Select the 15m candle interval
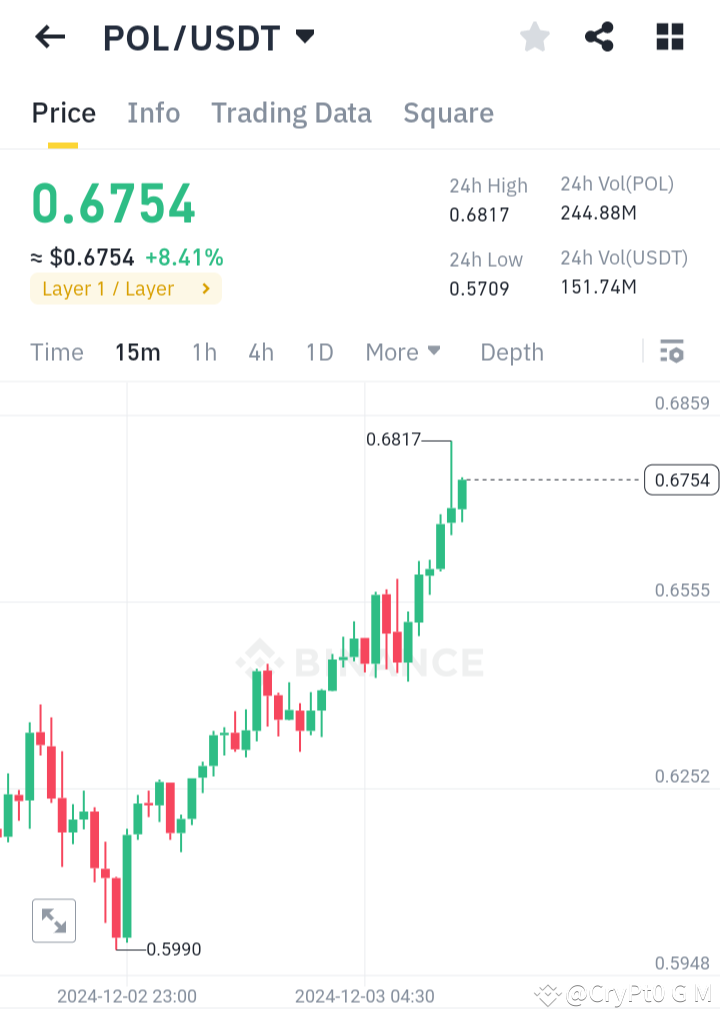Screen dimensions: 720x1016 click(x=138, y=352)
